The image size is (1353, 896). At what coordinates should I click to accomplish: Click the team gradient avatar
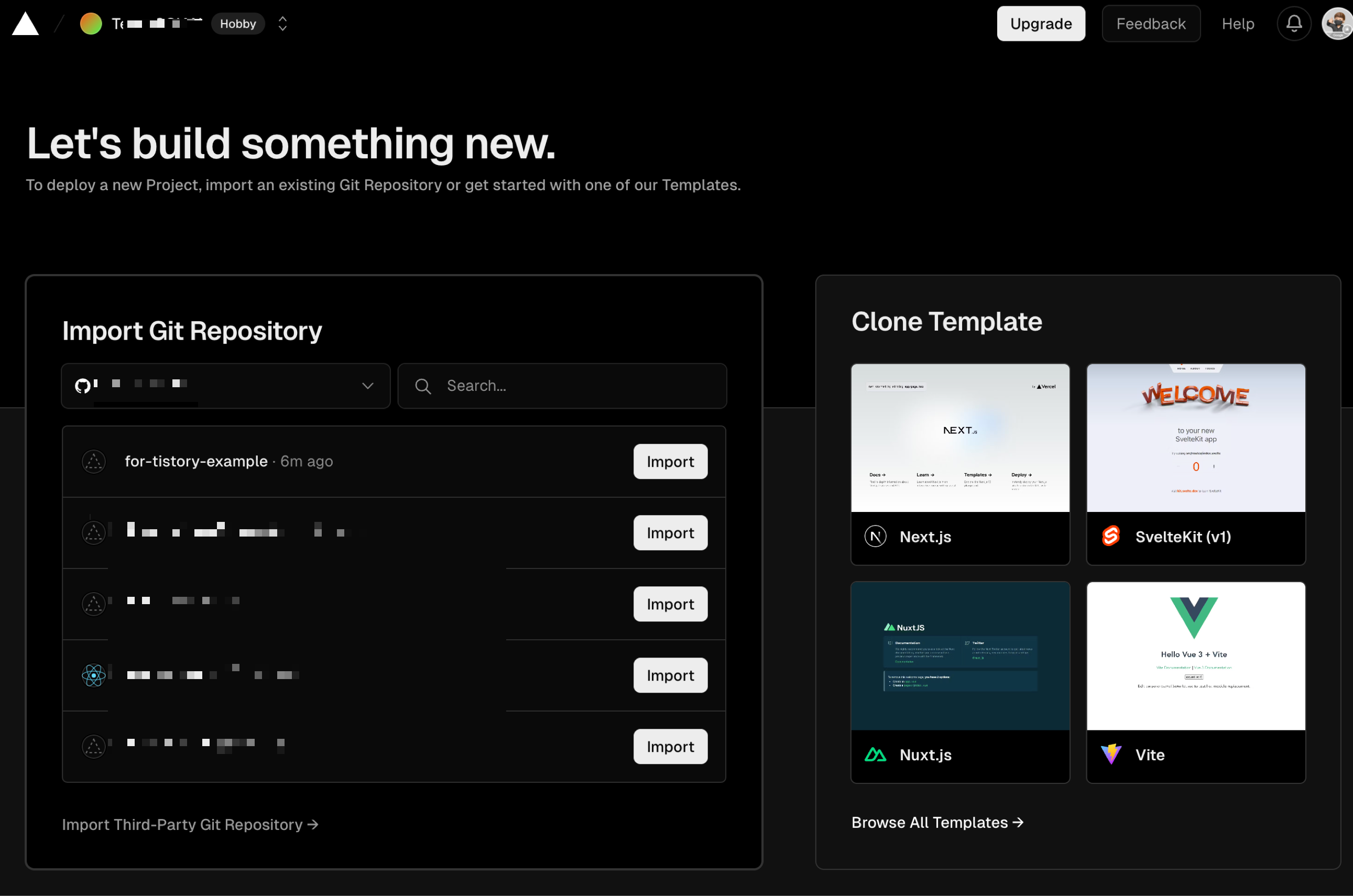point(91,24)
